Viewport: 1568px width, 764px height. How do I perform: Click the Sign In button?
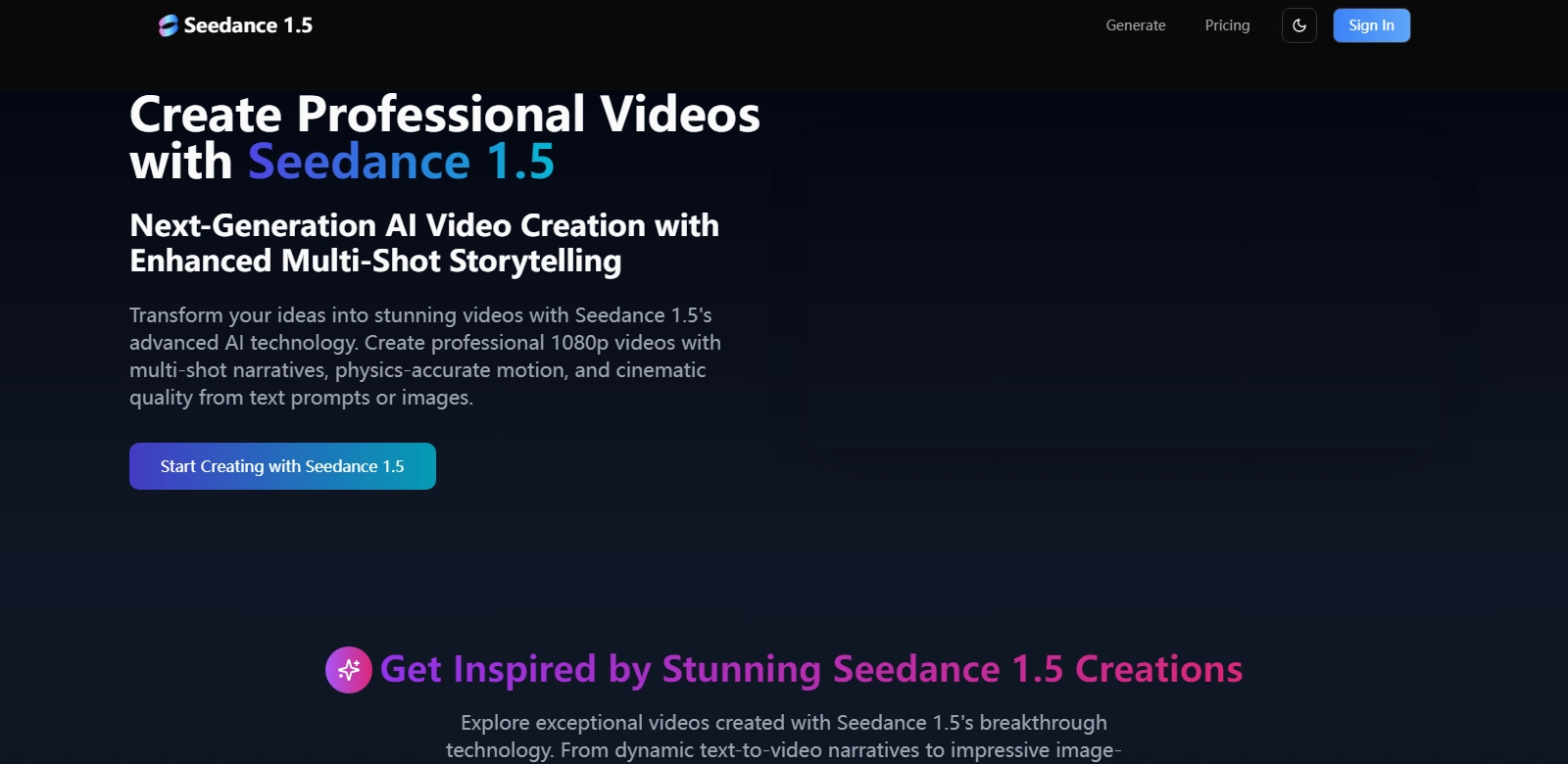tap(1371, 25)
